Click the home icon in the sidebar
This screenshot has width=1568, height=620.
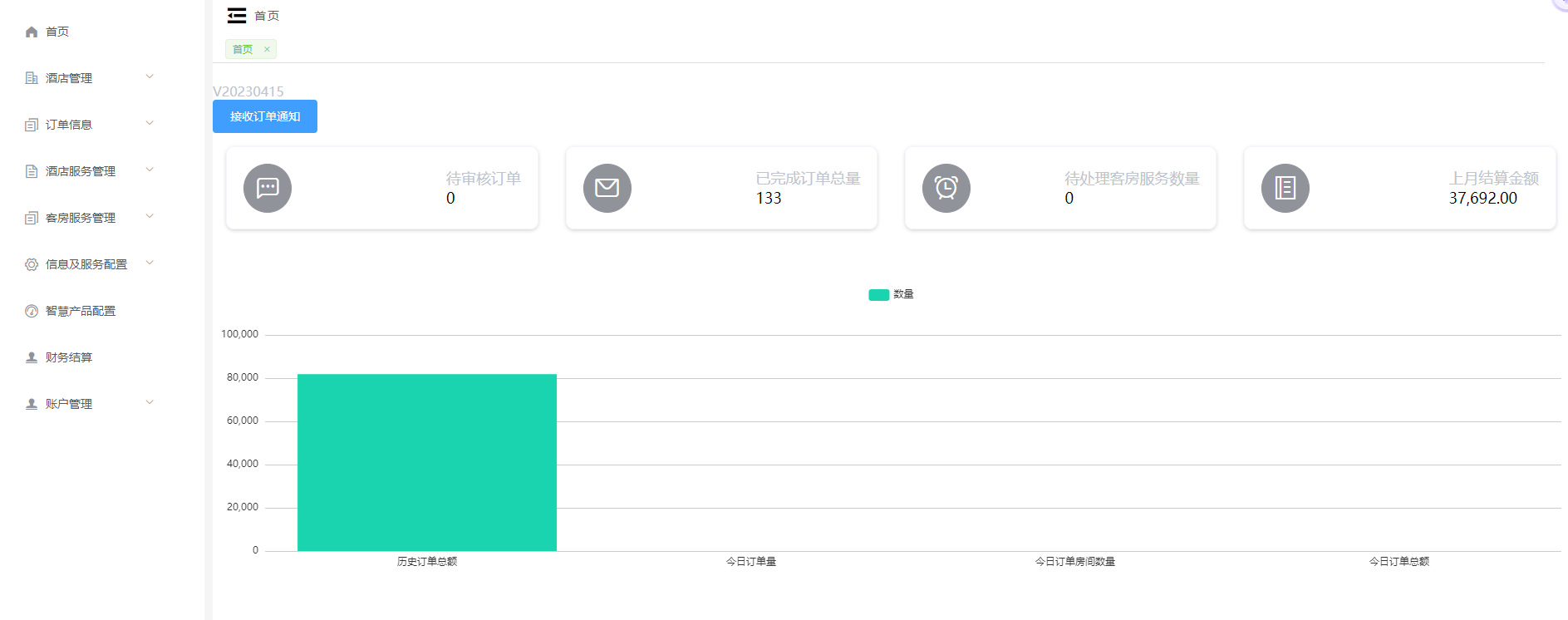32,32
